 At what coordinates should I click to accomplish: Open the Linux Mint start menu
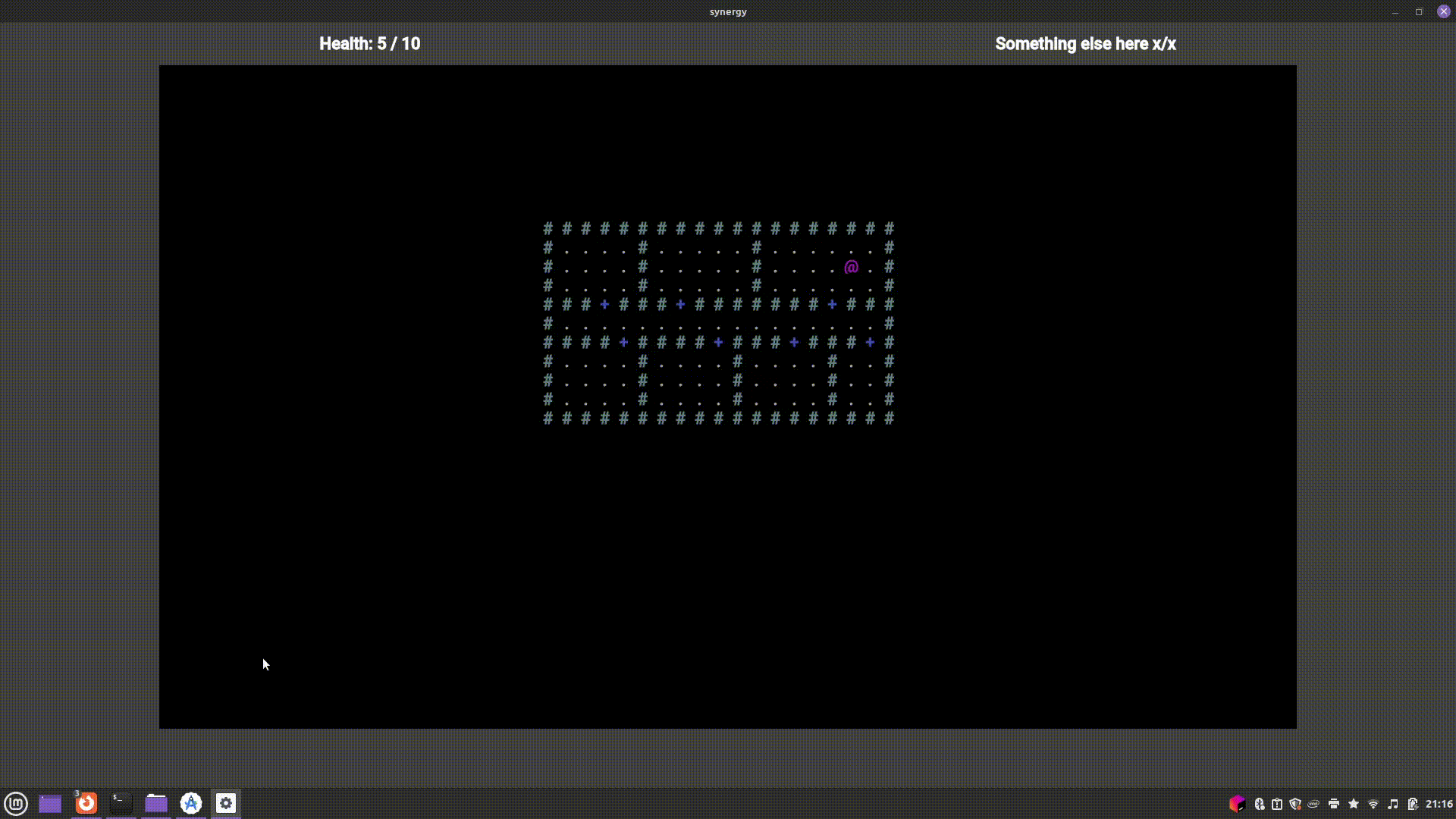coord(16,803)
